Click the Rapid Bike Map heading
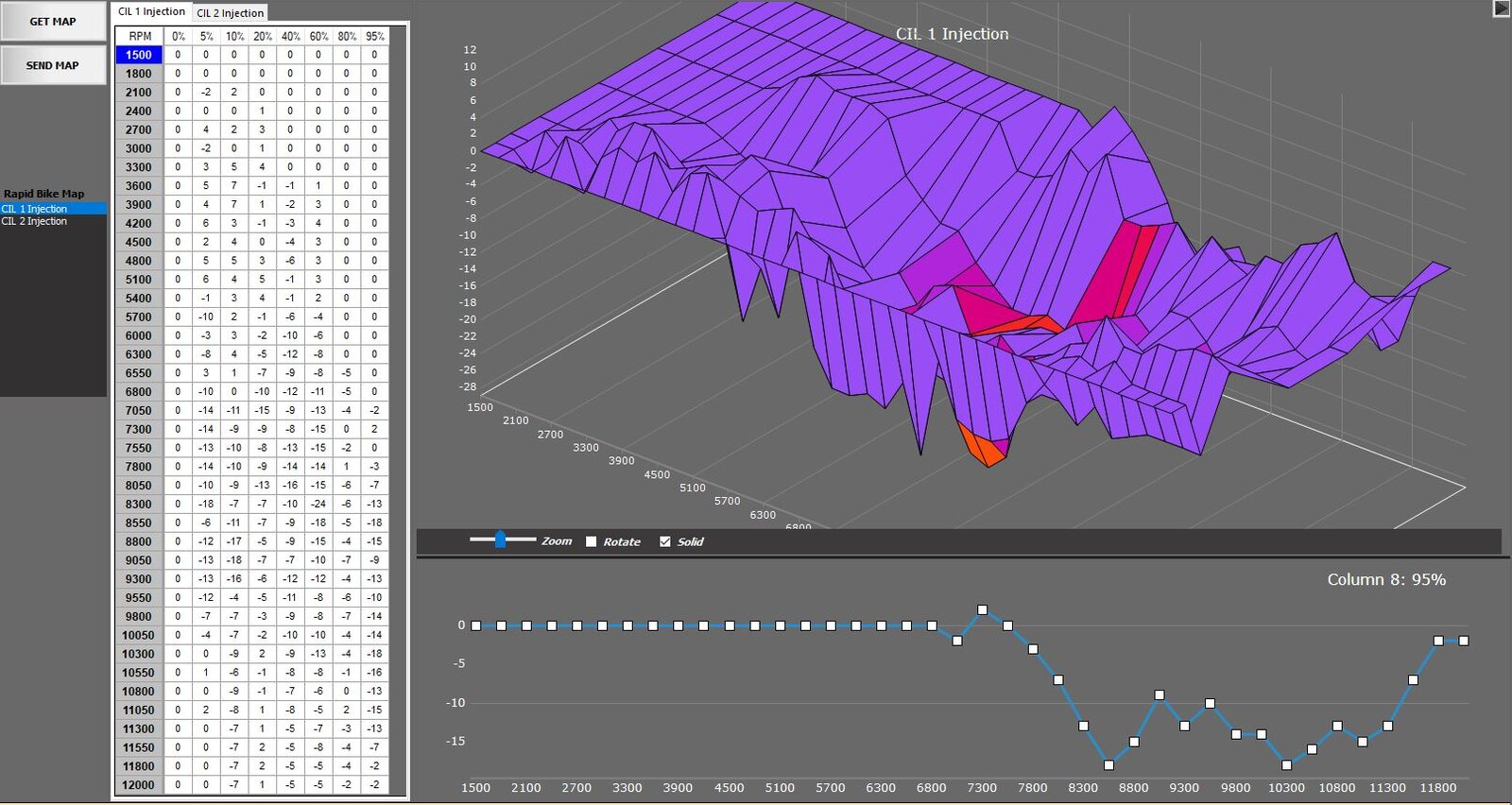The height and width of the screenshot is (805, 1512). click(43, 194)
